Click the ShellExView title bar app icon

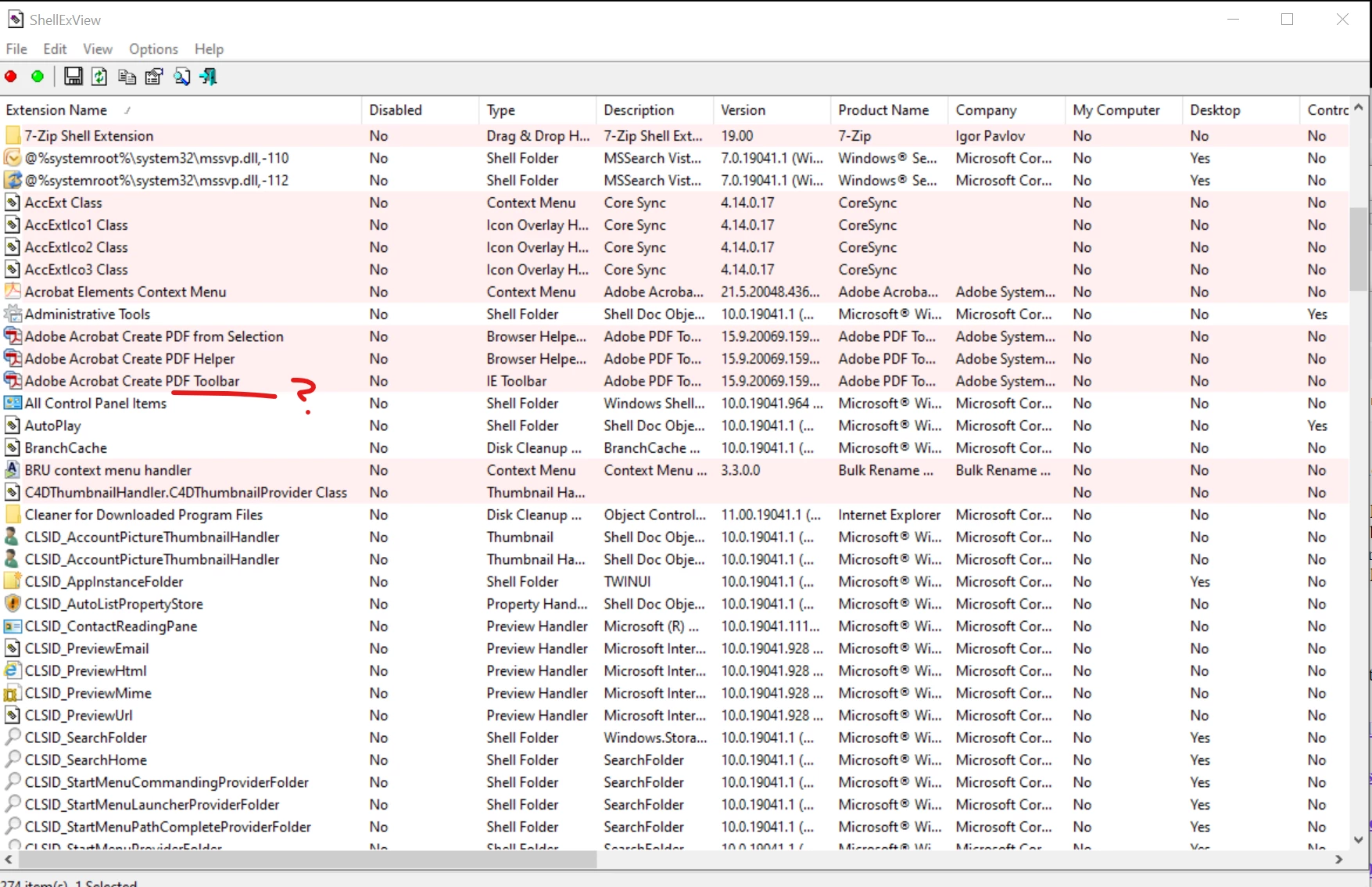pos(15,20)
